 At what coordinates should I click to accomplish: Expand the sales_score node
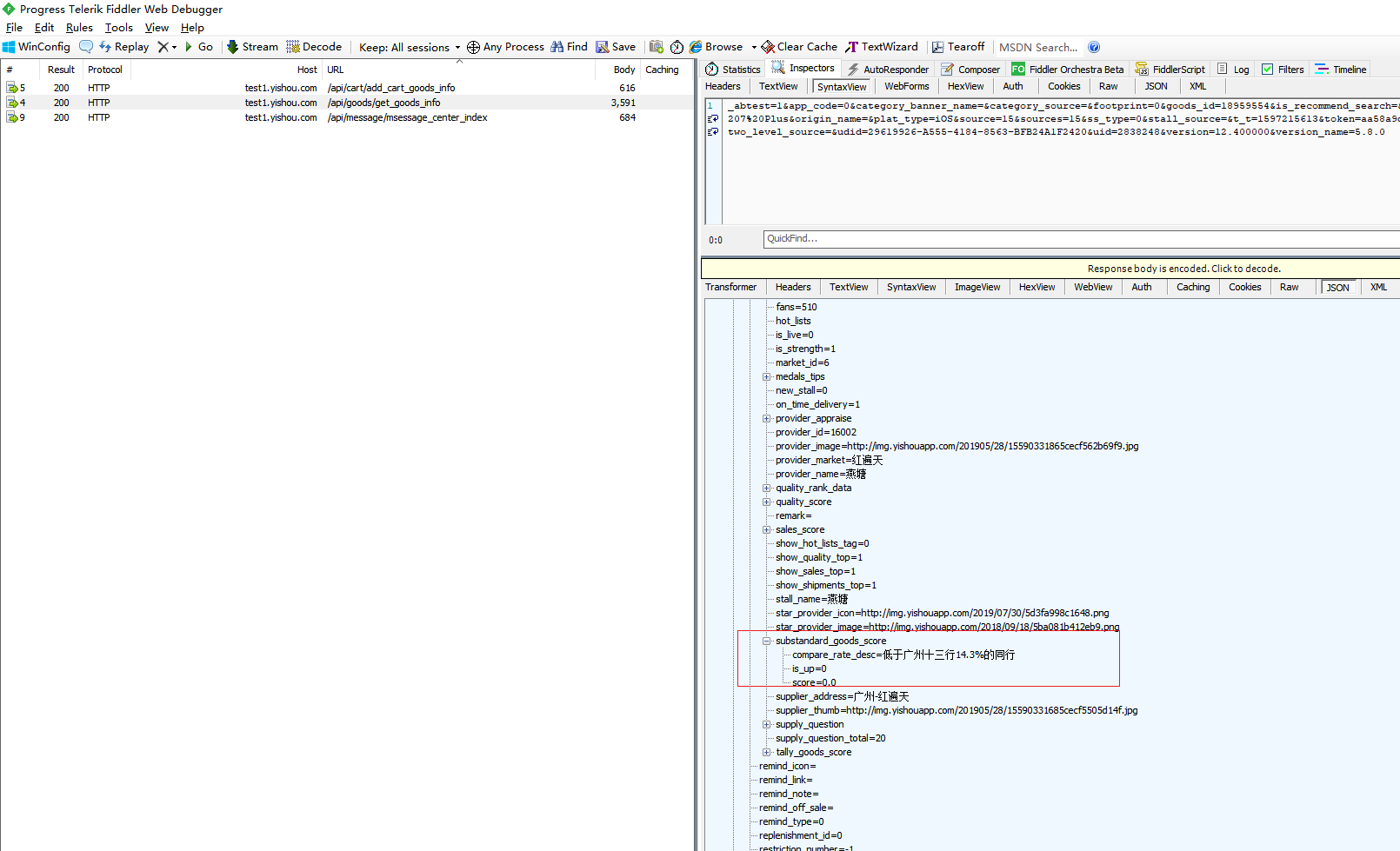(x=767, y=529)
